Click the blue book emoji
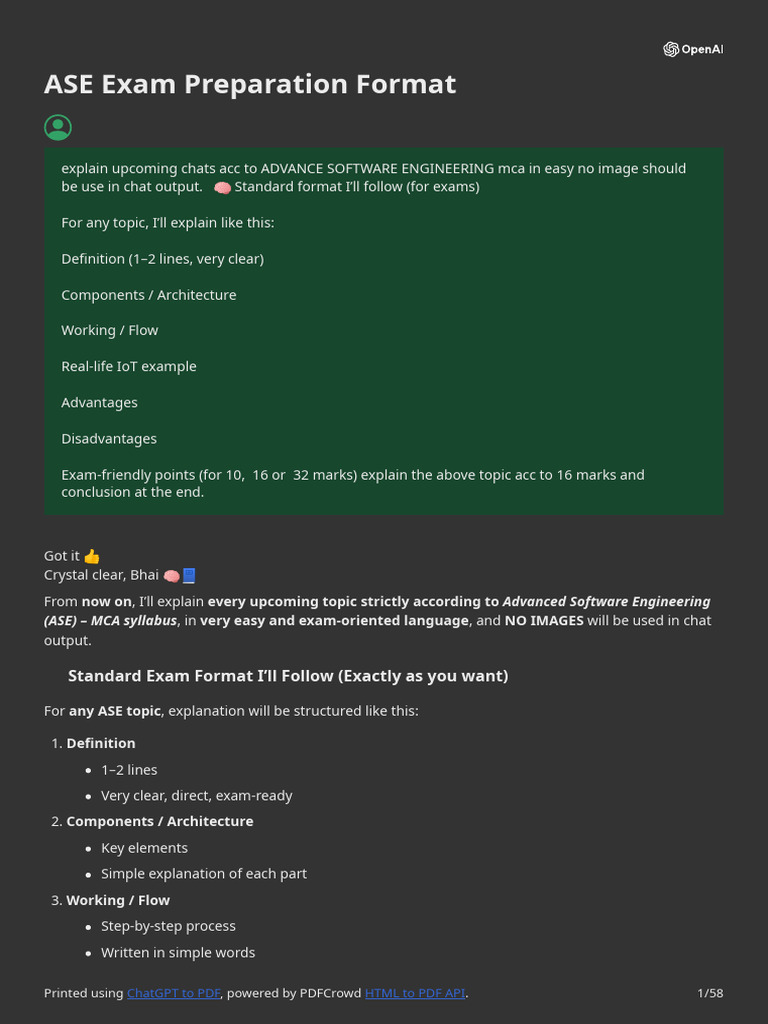 (x=189, y=575)
